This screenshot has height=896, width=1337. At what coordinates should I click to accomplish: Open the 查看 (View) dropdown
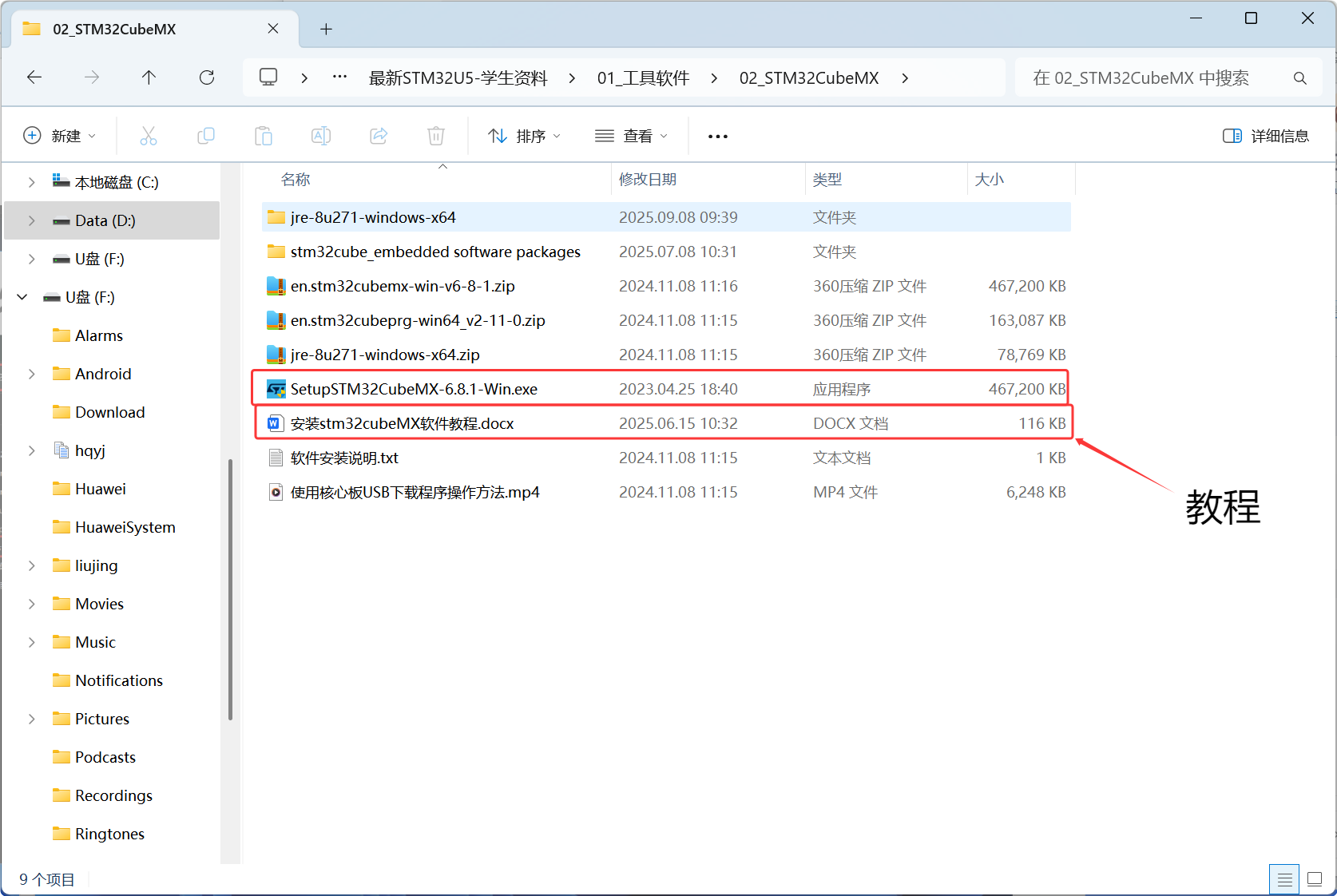tap(632, 136)
